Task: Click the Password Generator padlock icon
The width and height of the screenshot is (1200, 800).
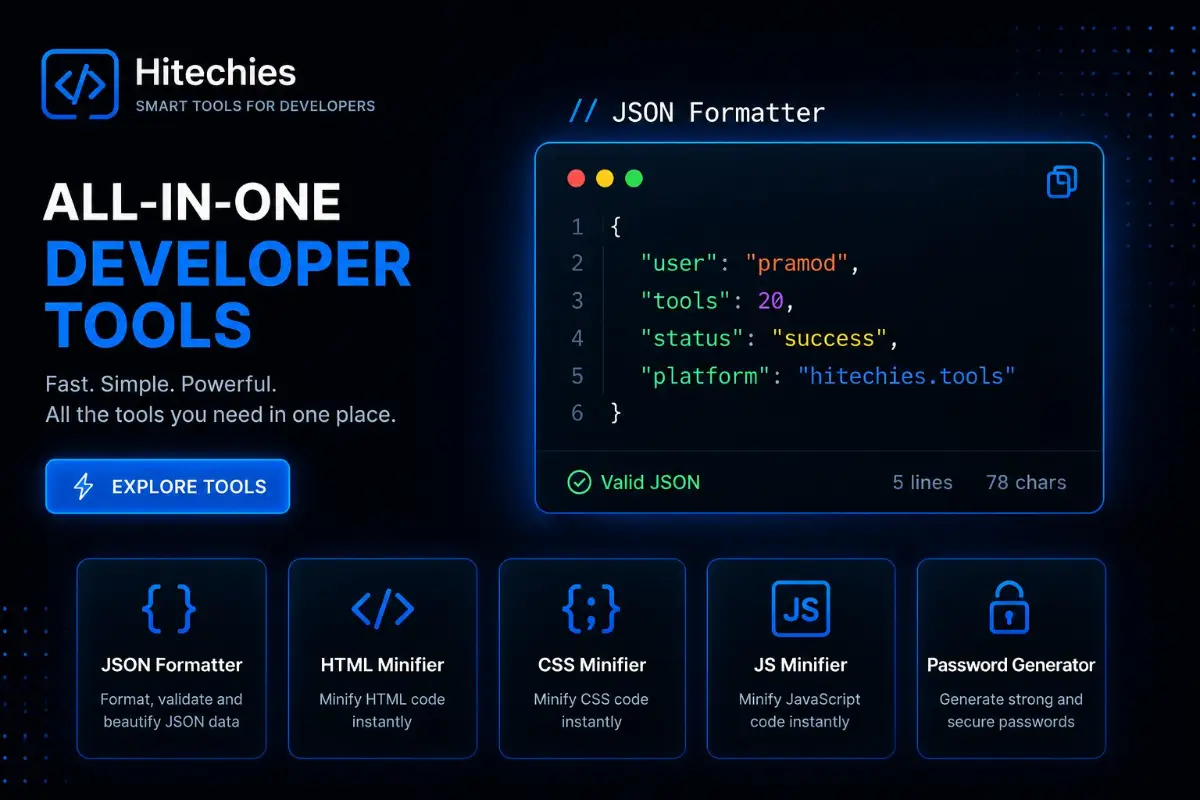Action: click(x=1009, y=607)
